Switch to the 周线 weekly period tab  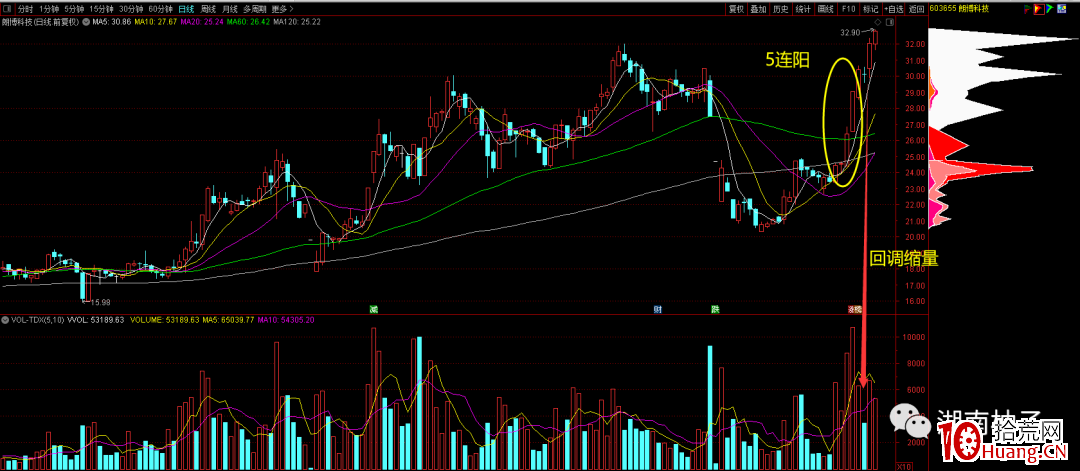(210, 8)
